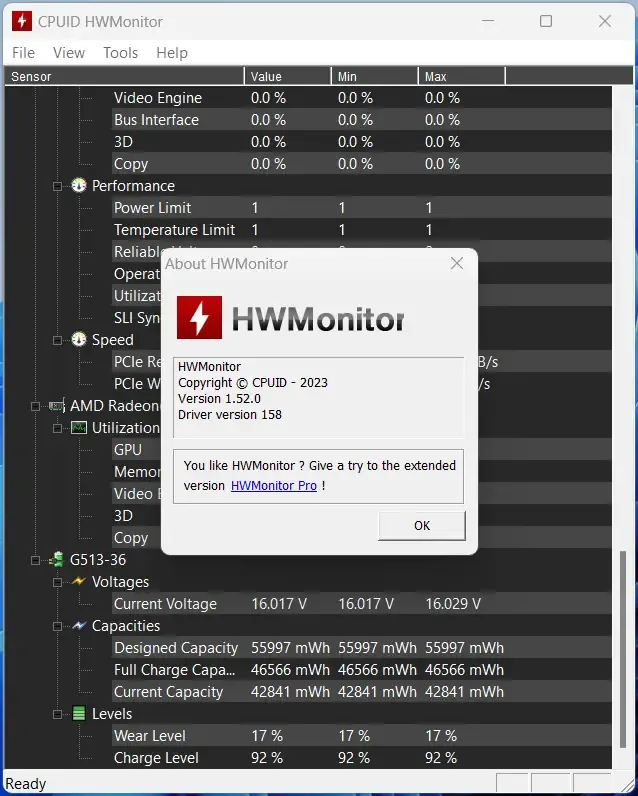Open the Help menu
638x796 pixels.
(172, 53)
